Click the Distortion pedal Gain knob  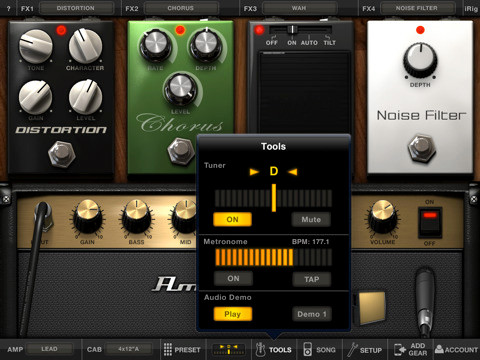(35, 97)
